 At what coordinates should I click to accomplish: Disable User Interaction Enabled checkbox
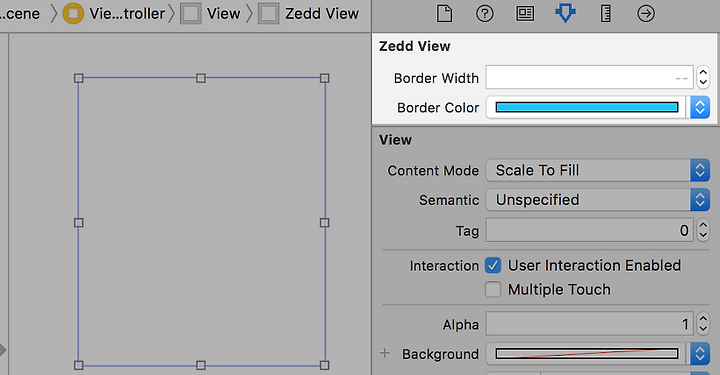[493, 265]
